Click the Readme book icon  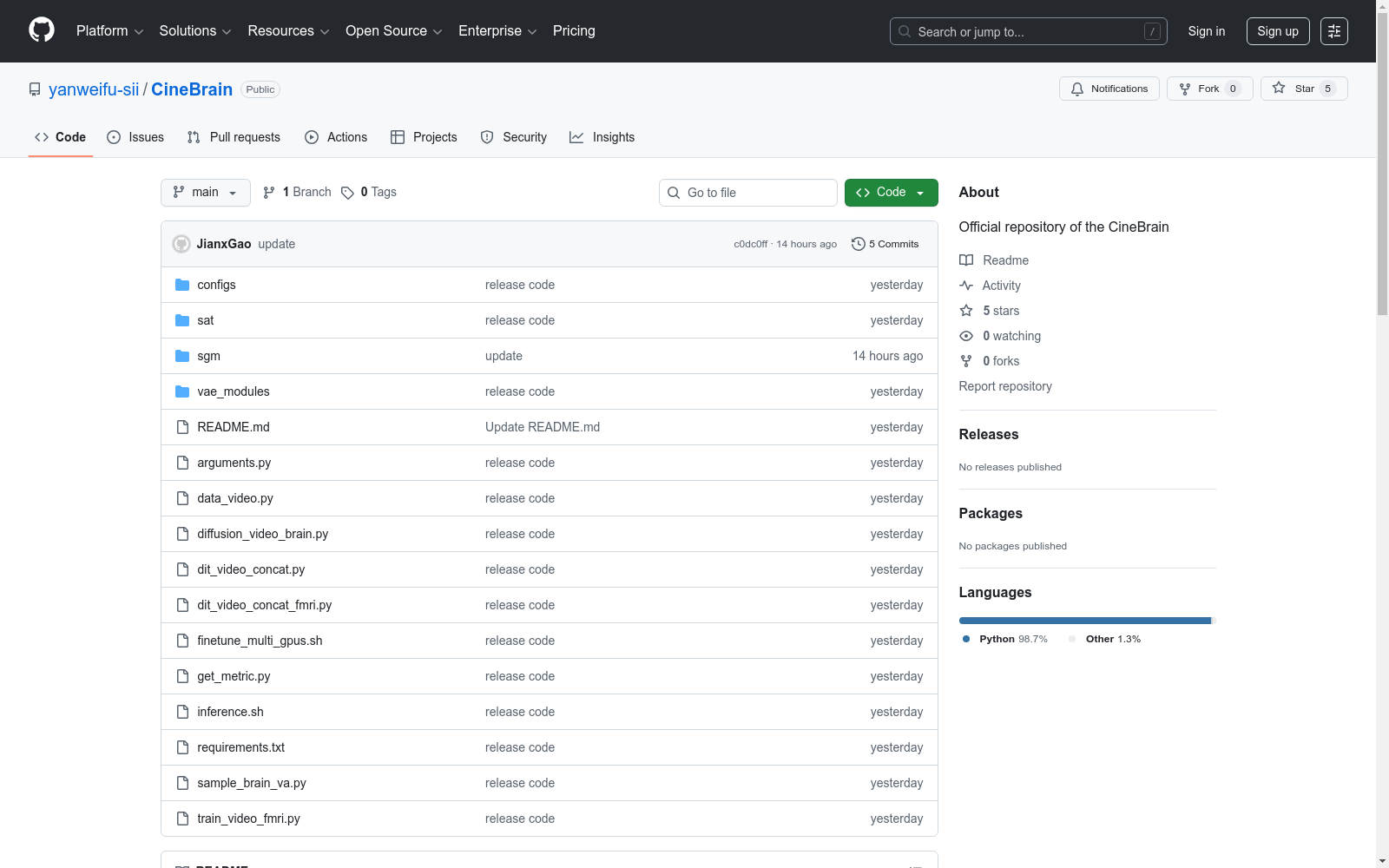(966, 260)
